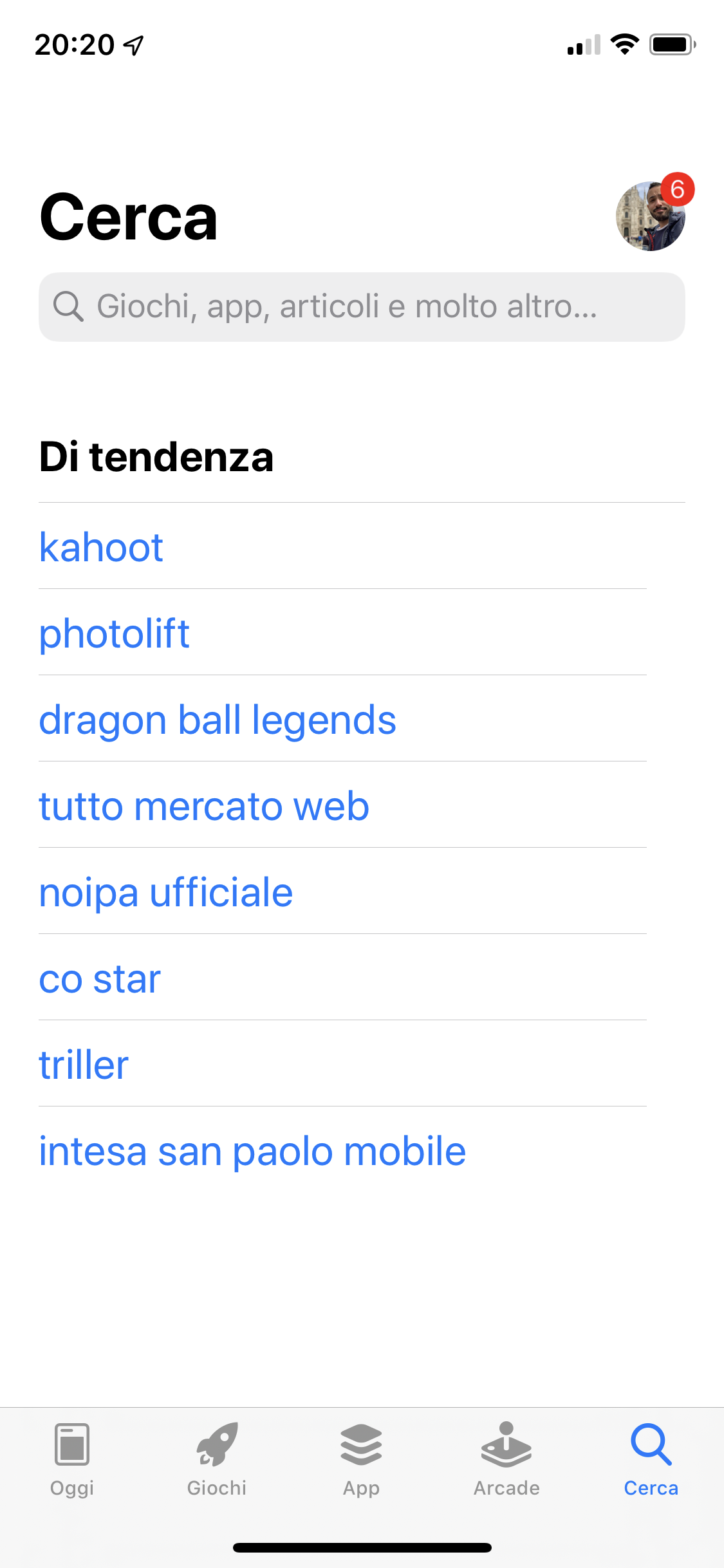Search trending term kahoot
Screen dimensions: 724x1568
[x=101, y=547]
